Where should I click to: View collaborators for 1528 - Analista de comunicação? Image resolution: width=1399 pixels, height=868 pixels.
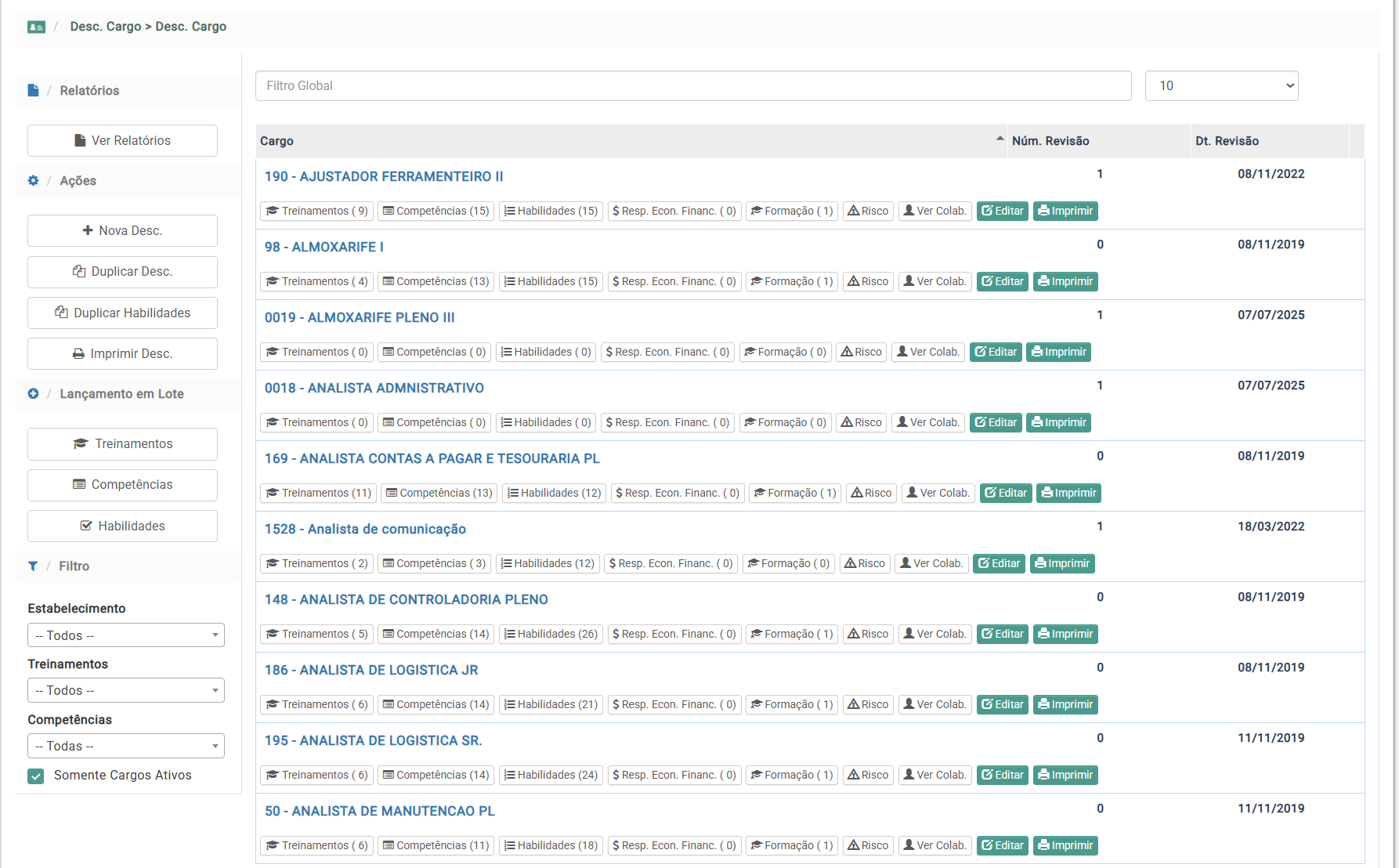pos(931,564)
